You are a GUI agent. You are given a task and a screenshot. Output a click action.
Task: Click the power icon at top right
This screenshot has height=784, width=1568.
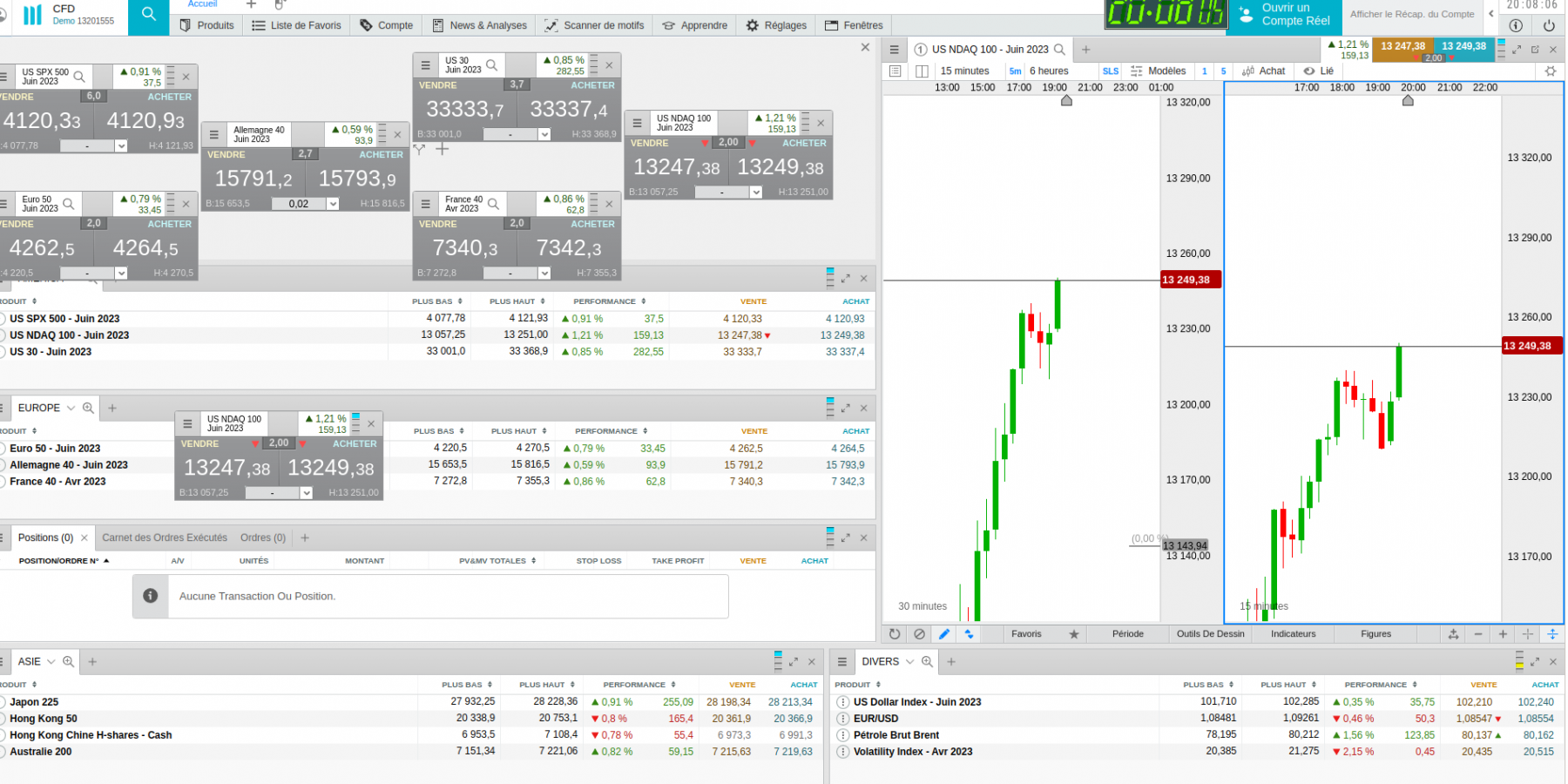tap(1549, 25)
